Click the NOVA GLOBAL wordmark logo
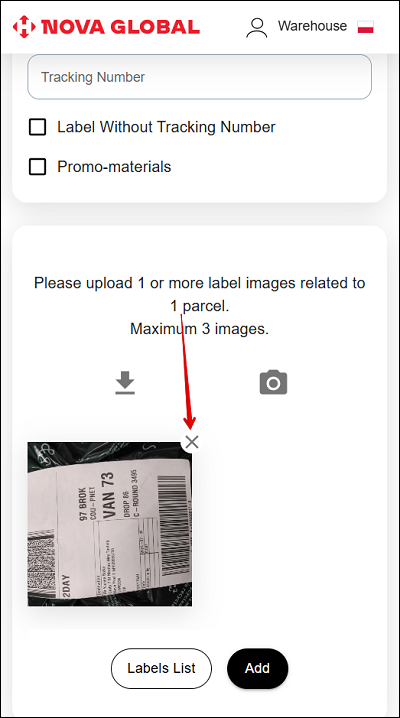Image resolution: width=400 pixels, height=718 pixels. 121,27
